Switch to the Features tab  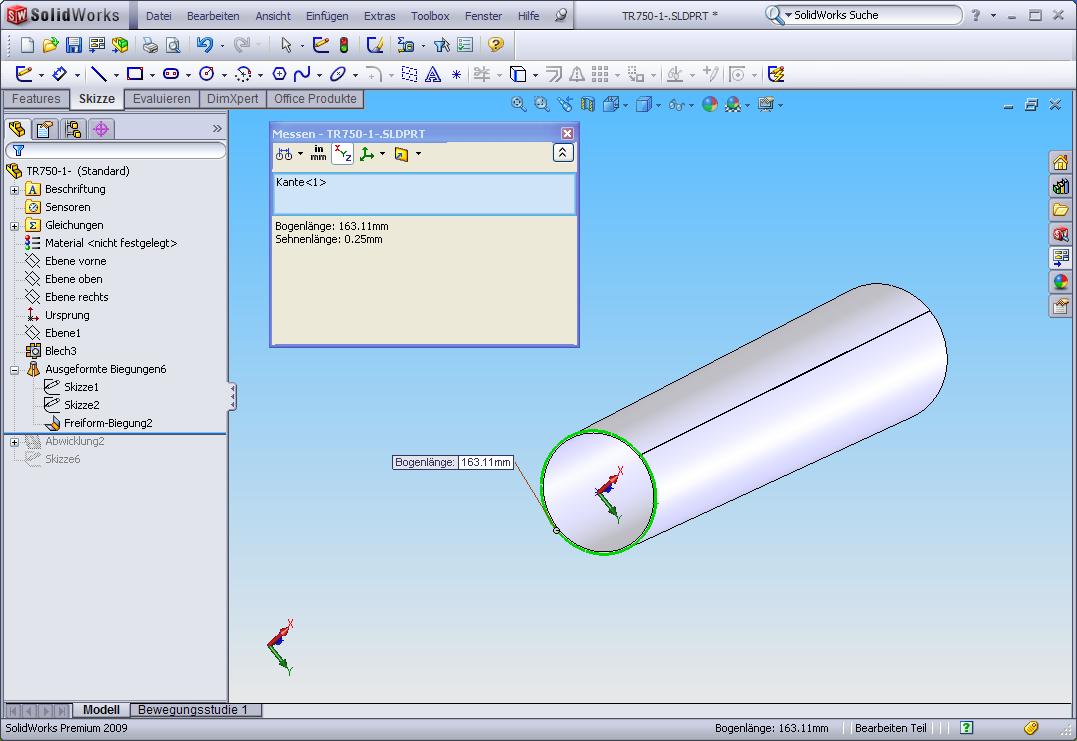point(36,99)
